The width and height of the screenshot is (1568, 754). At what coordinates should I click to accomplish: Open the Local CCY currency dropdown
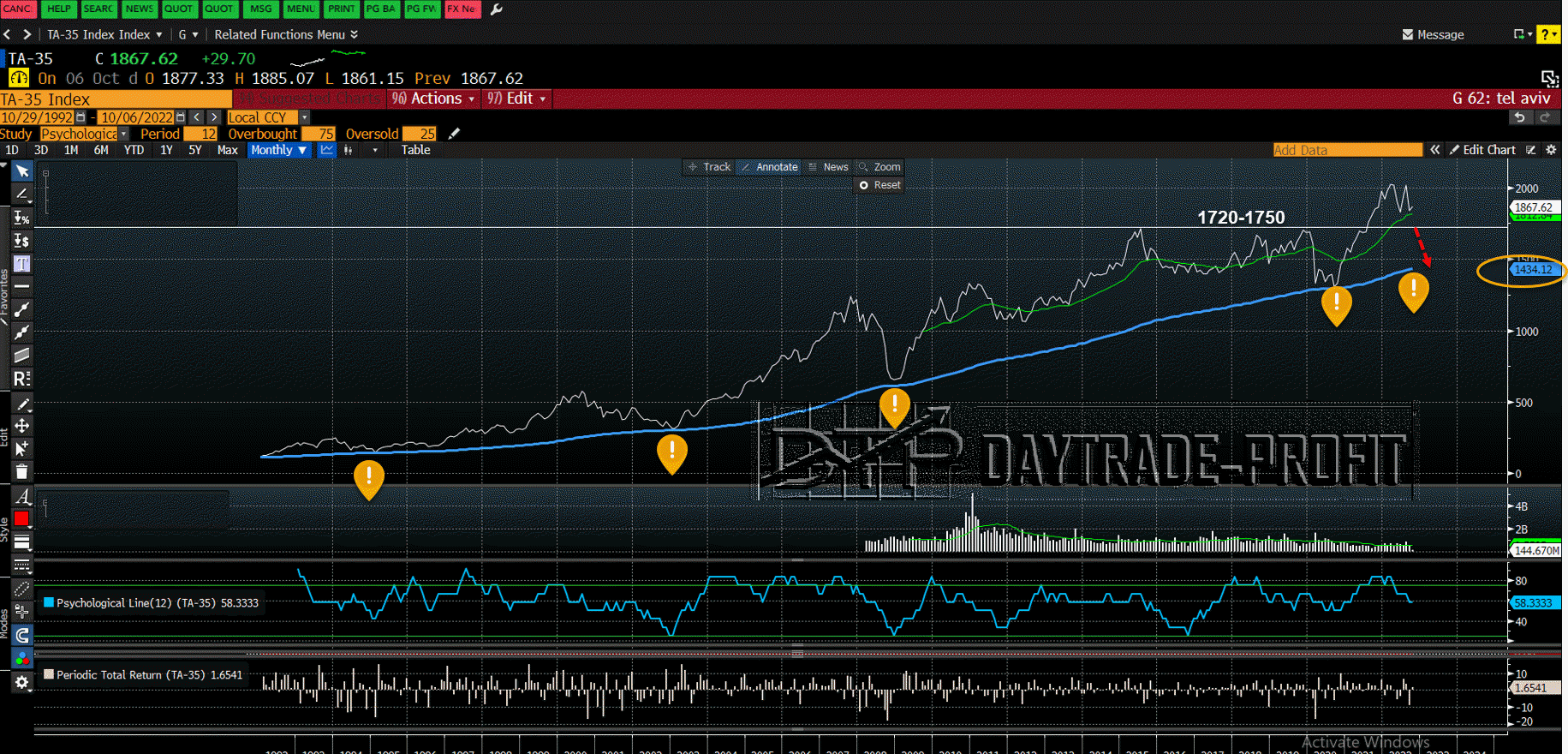(268, 117)
